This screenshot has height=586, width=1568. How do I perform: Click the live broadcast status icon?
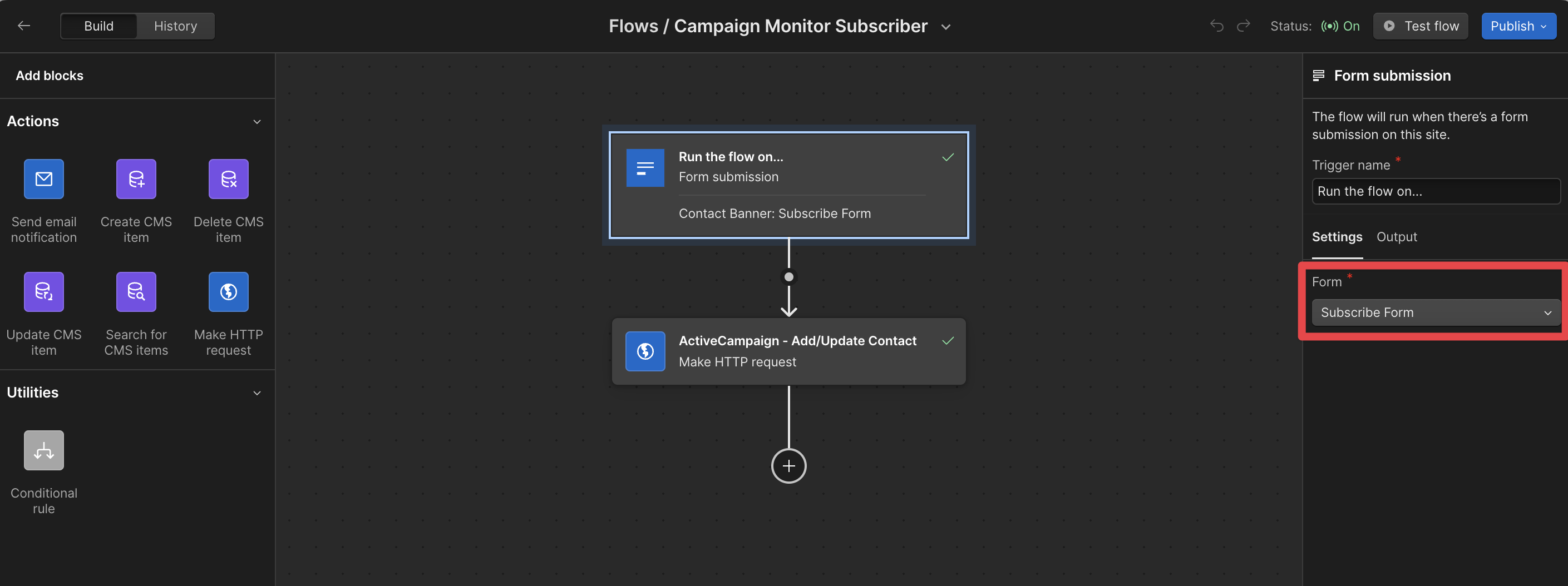(x=1329, y=26)
